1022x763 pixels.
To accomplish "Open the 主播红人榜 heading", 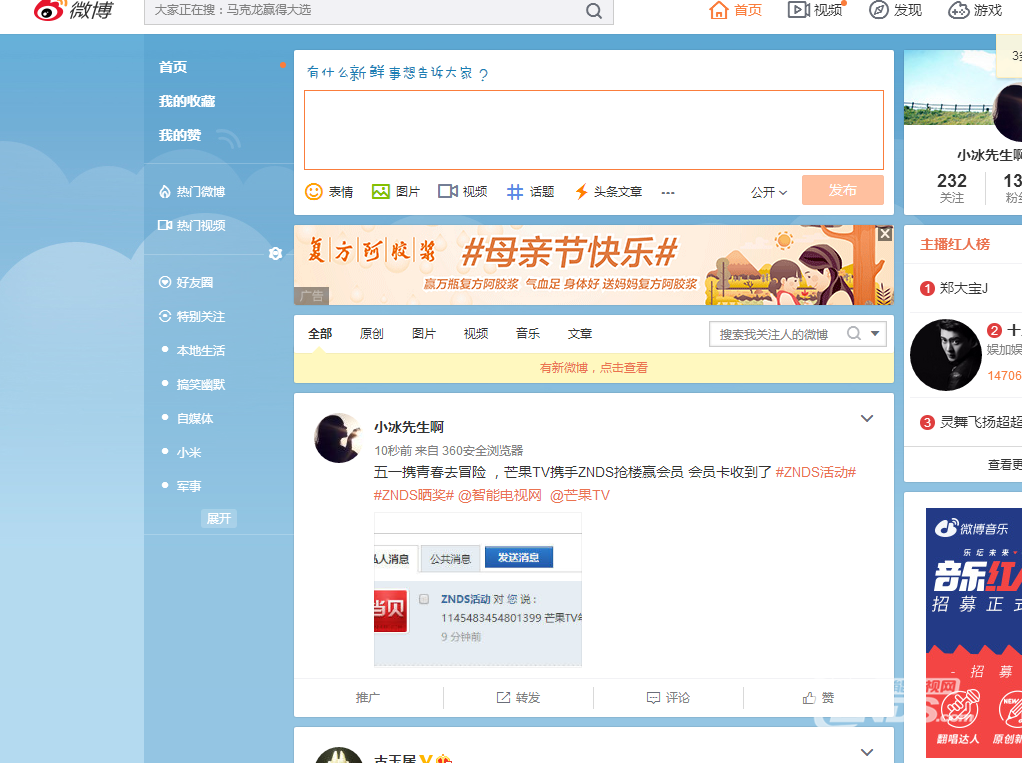I will 955,244.
